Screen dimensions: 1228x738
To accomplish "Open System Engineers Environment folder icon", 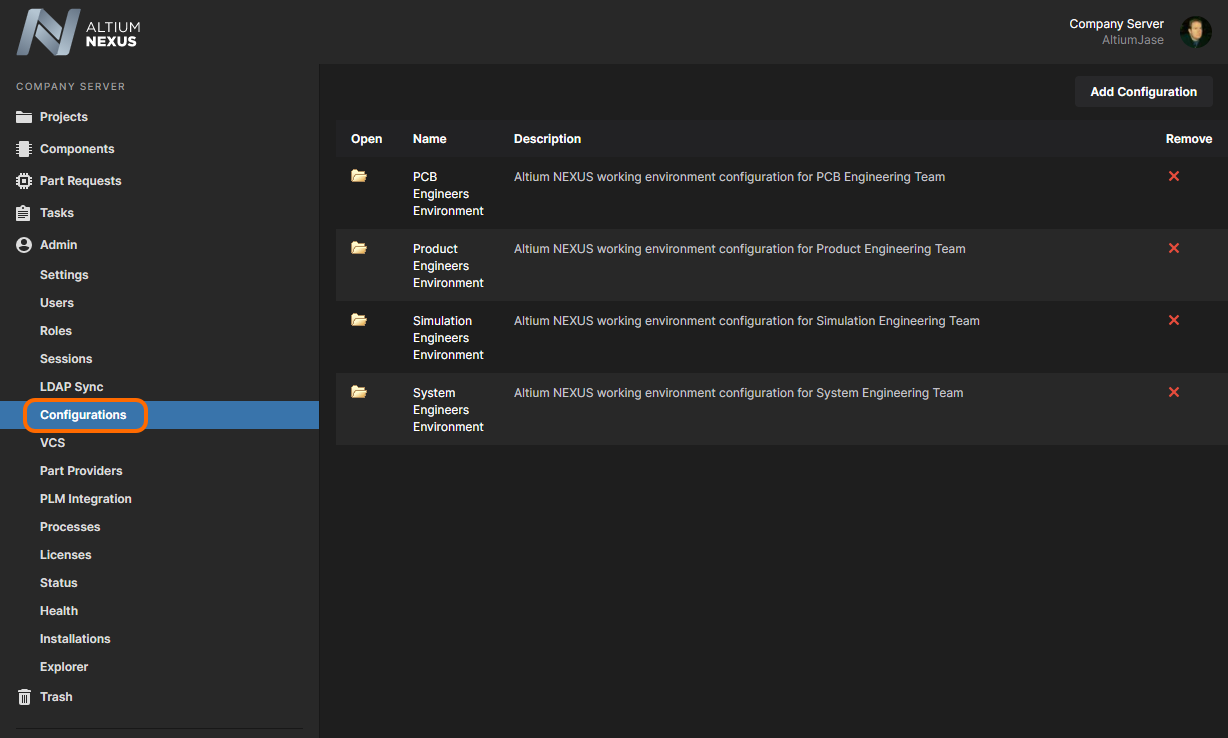I will pyautogui.click(x=359, y=392).
